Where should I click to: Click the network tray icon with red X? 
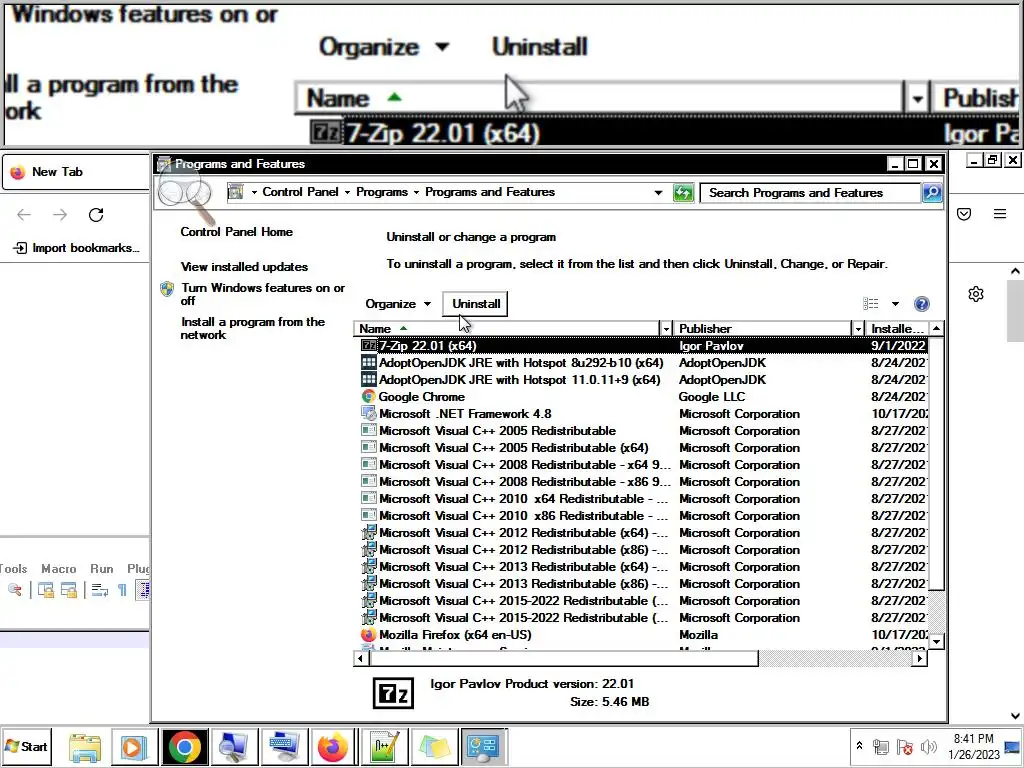(x=904, y=746)
